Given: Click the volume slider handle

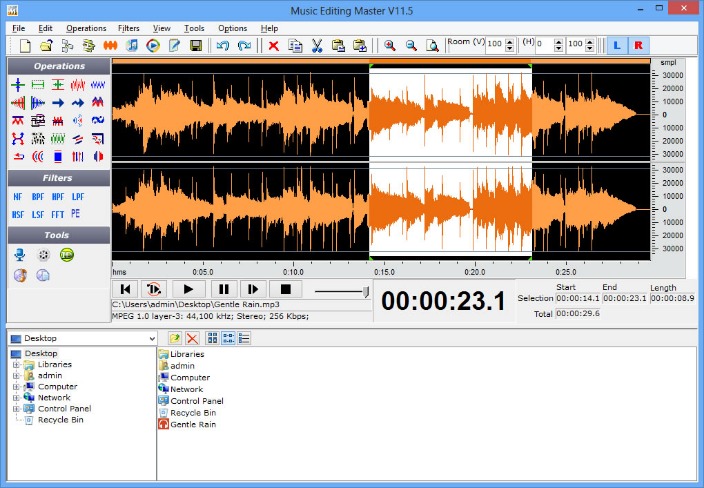Looking at the screenshot, I should pos(365,291).
